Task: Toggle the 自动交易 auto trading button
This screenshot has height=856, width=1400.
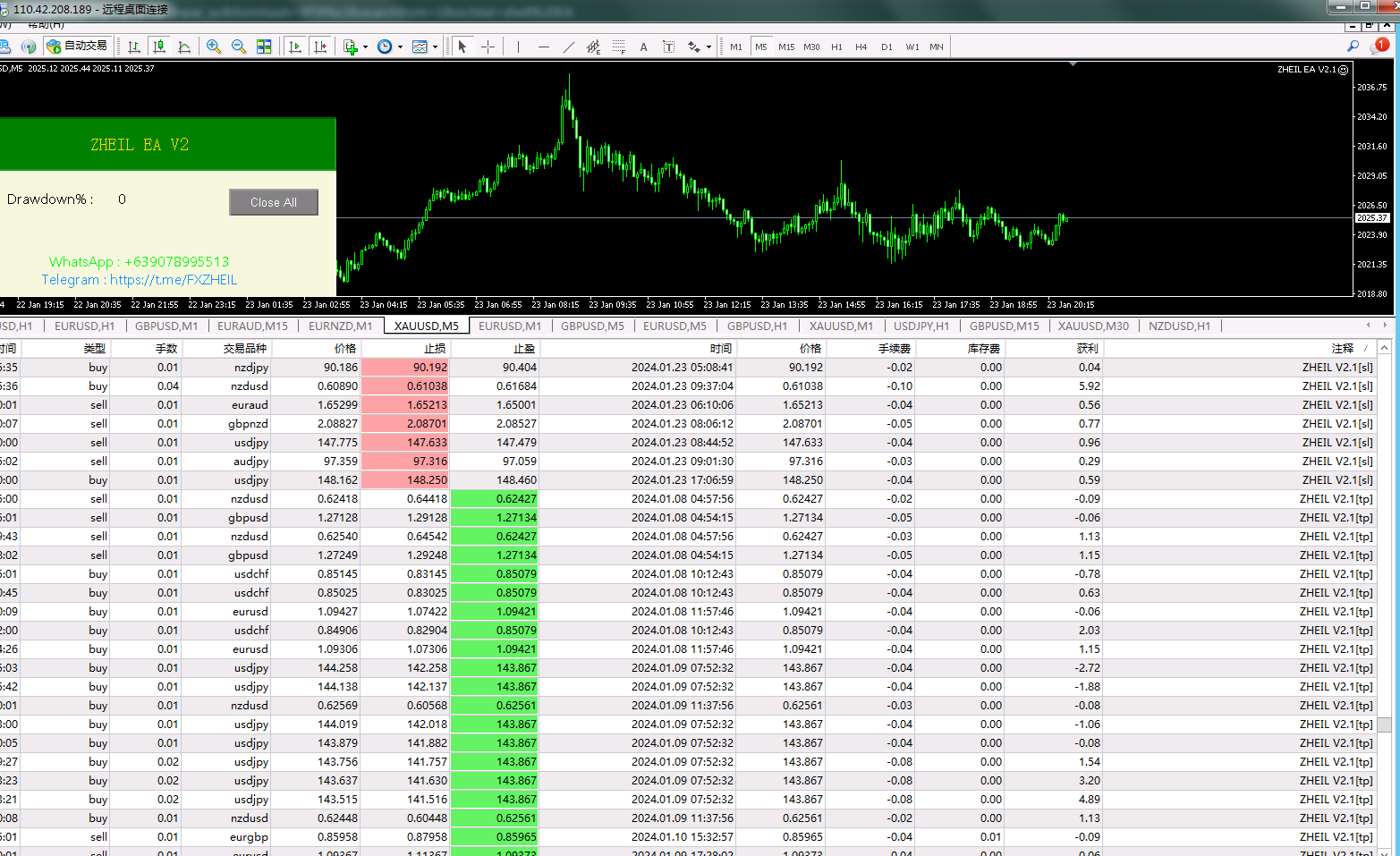Action: [77, 47]
